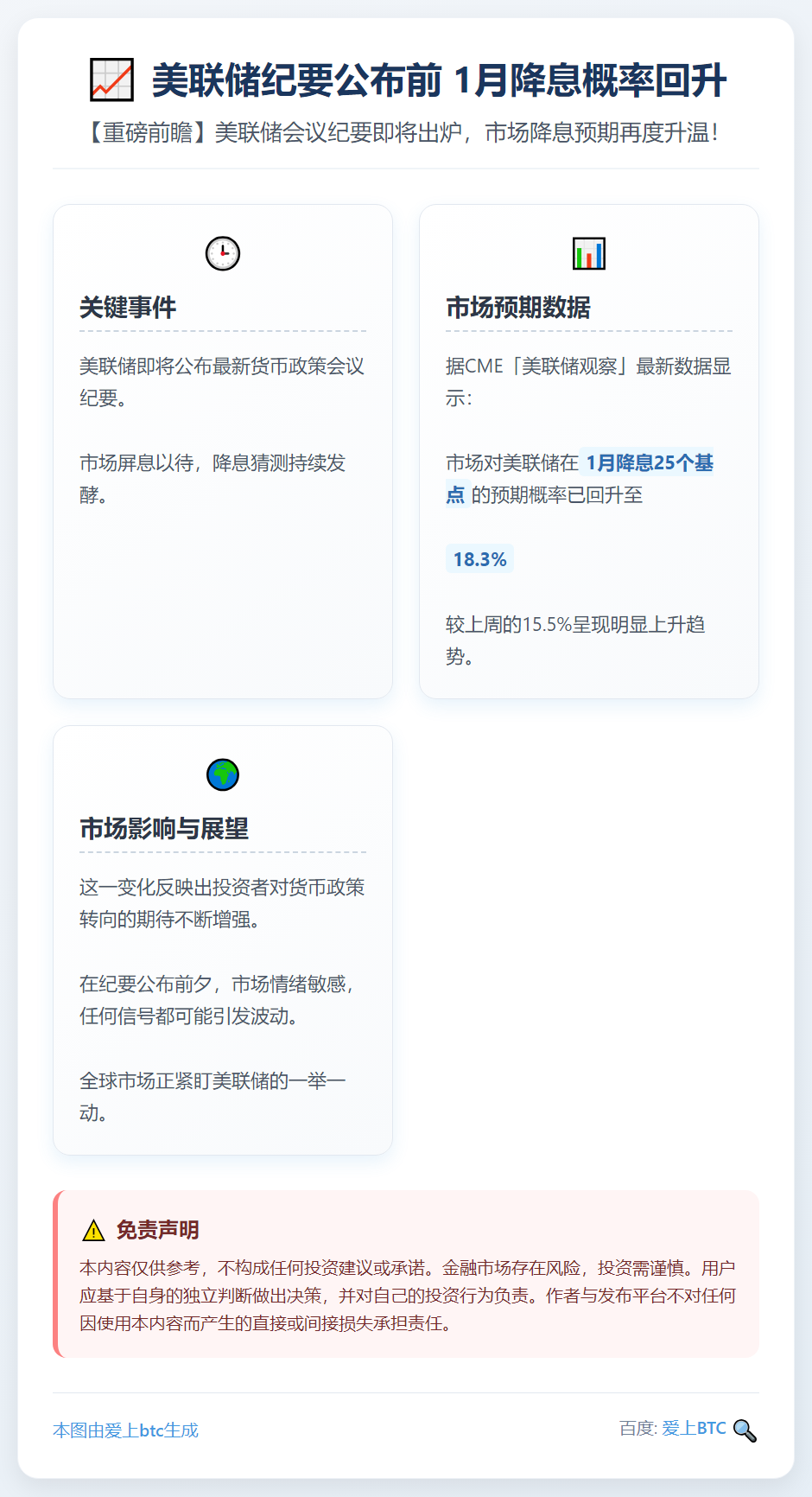This screenshot has height=1497, width=812.
Task: Click the highlighted 1月降息25个基点 phrase
Action: tap(580, 479)
